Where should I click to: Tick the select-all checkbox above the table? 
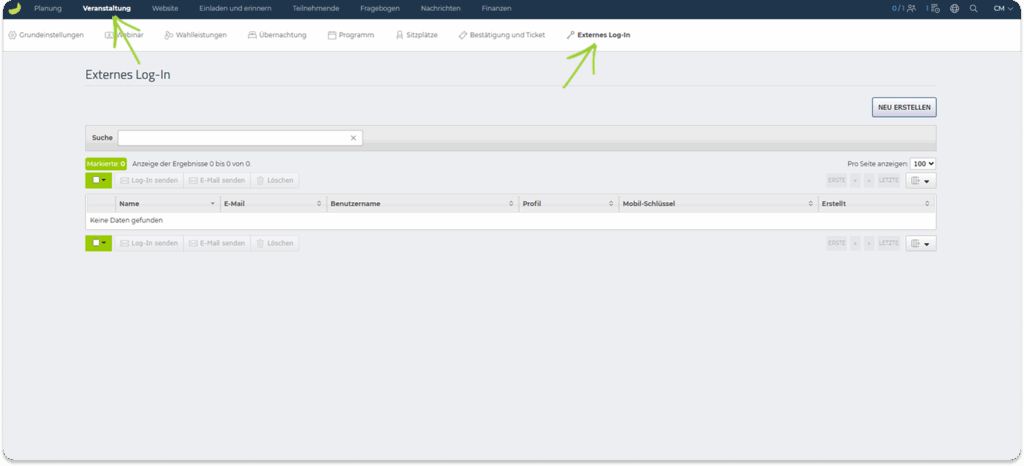coord(95,181)
